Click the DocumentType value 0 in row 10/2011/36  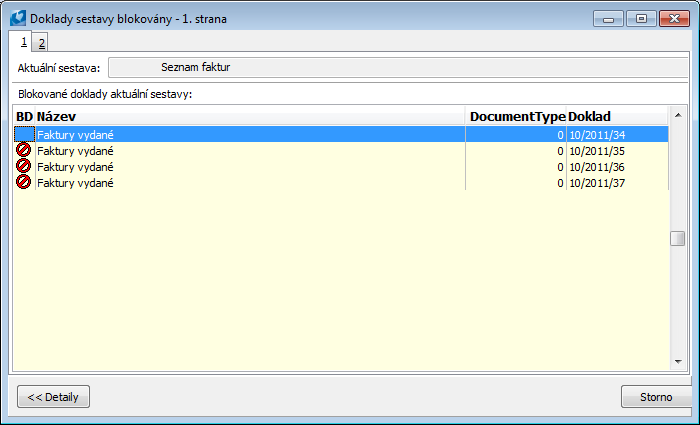click(x=560, y=167)
